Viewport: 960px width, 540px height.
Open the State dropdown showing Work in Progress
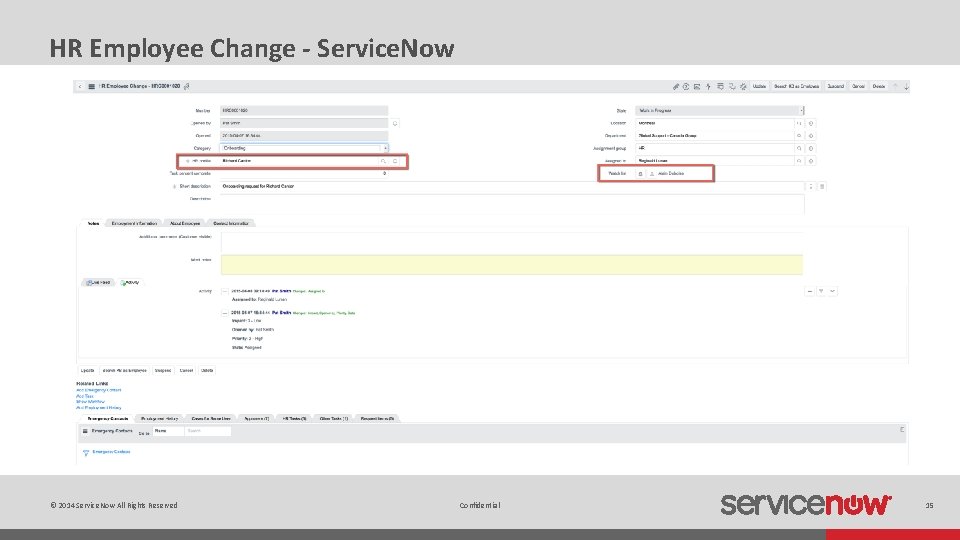[719, 111]
